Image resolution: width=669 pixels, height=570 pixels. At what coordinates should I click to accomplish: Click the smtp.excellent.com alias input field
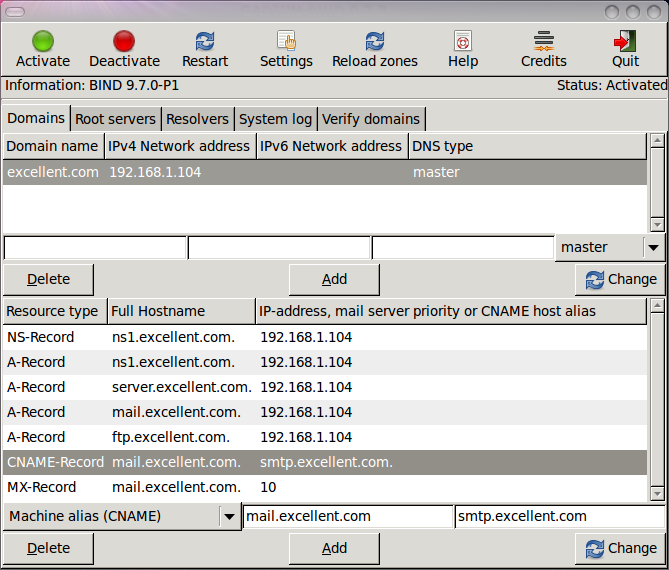tap(560, 517)
